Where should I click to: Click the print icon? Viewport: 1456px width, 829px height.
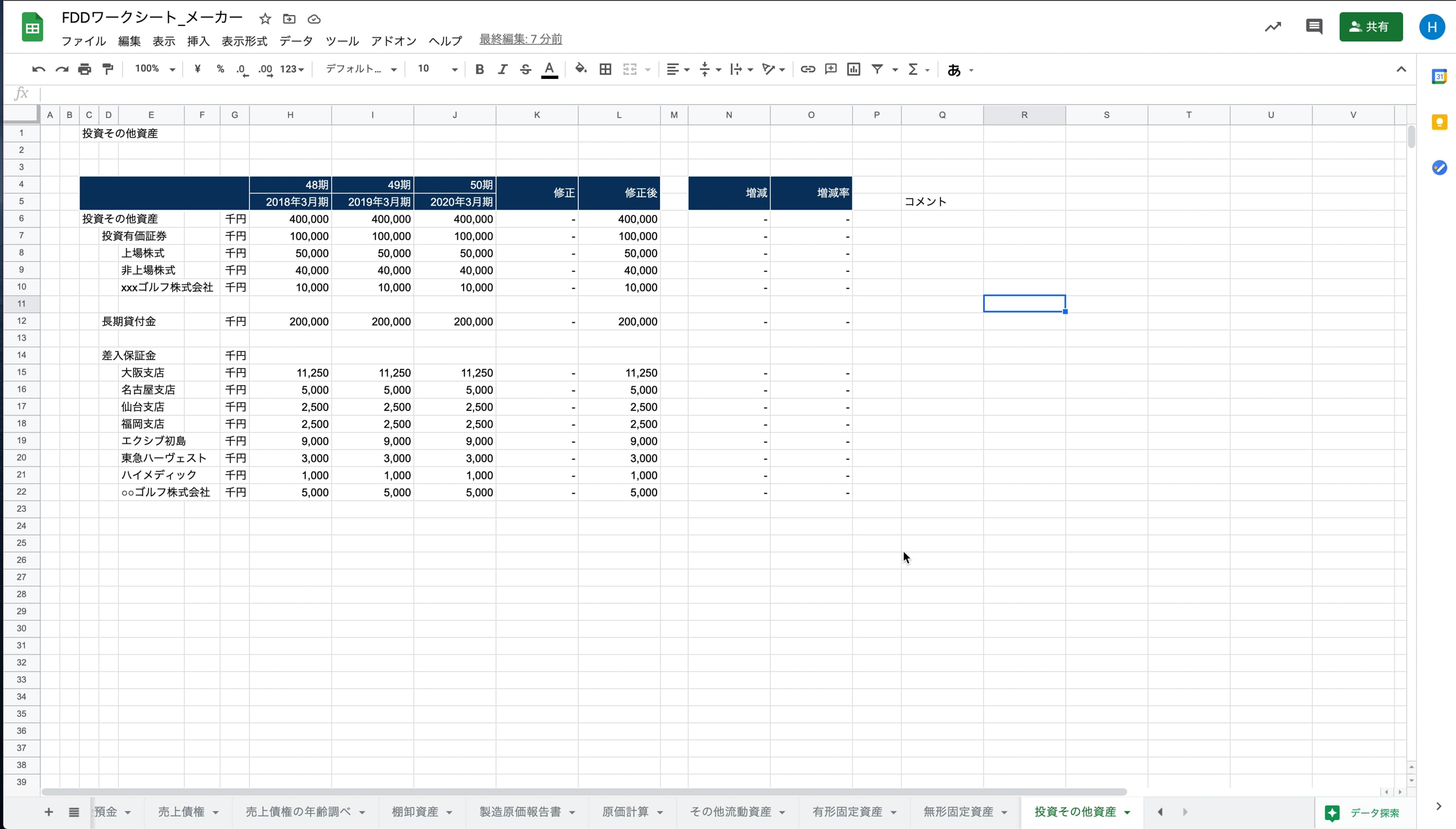[x=85, y=69]
